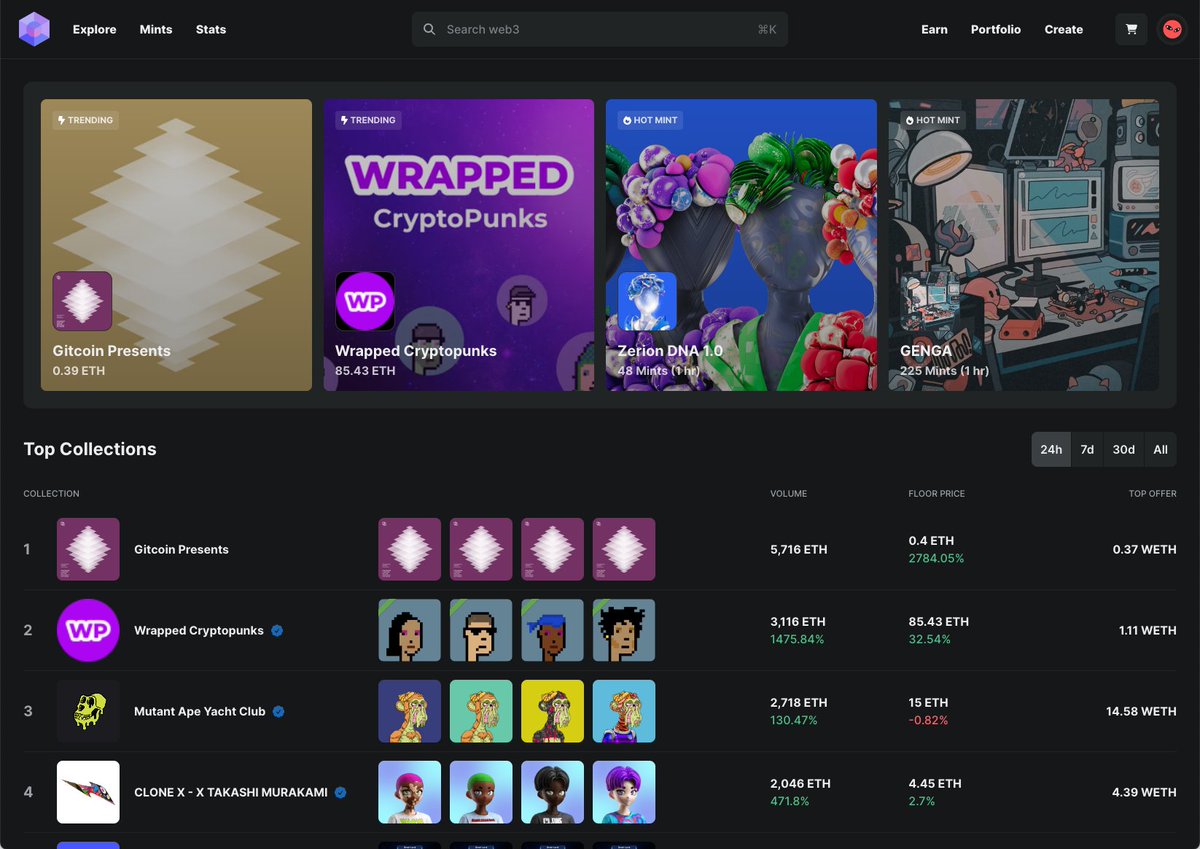The image size is (1200, 849).
Task: Click the 14.58 WETH top offer
Action: coord(1141,711)
